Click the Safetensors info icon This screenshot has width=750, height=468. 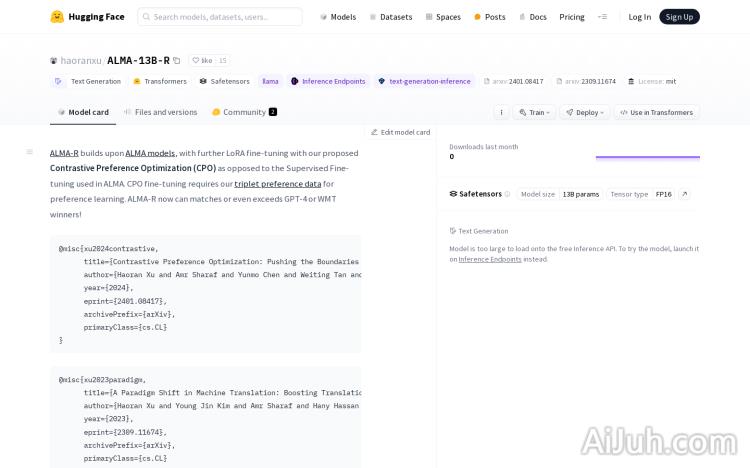tap(507, 194)
